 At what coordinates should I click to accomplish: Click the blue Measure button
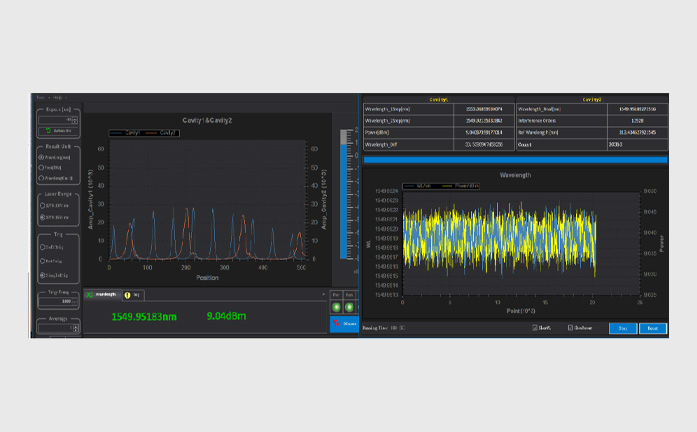(x=344, y=324)
